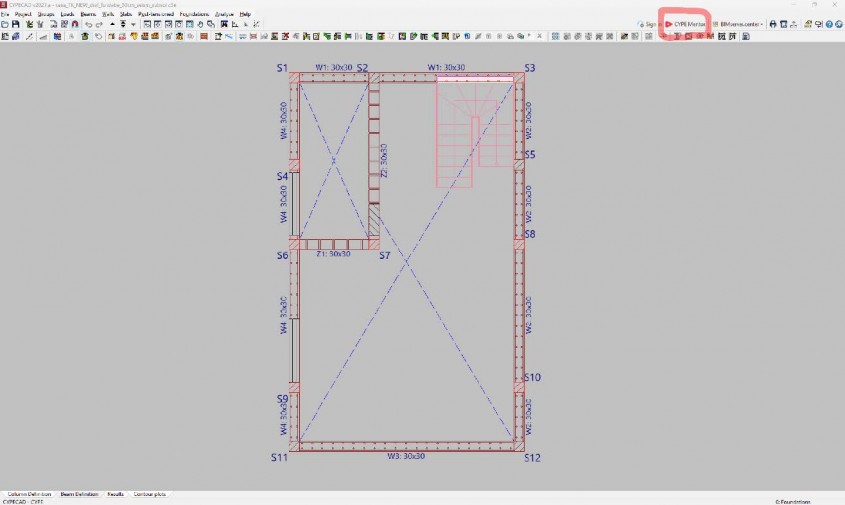Open the Post-tensioned menu
Screen dimensions: 845x505
156,14
